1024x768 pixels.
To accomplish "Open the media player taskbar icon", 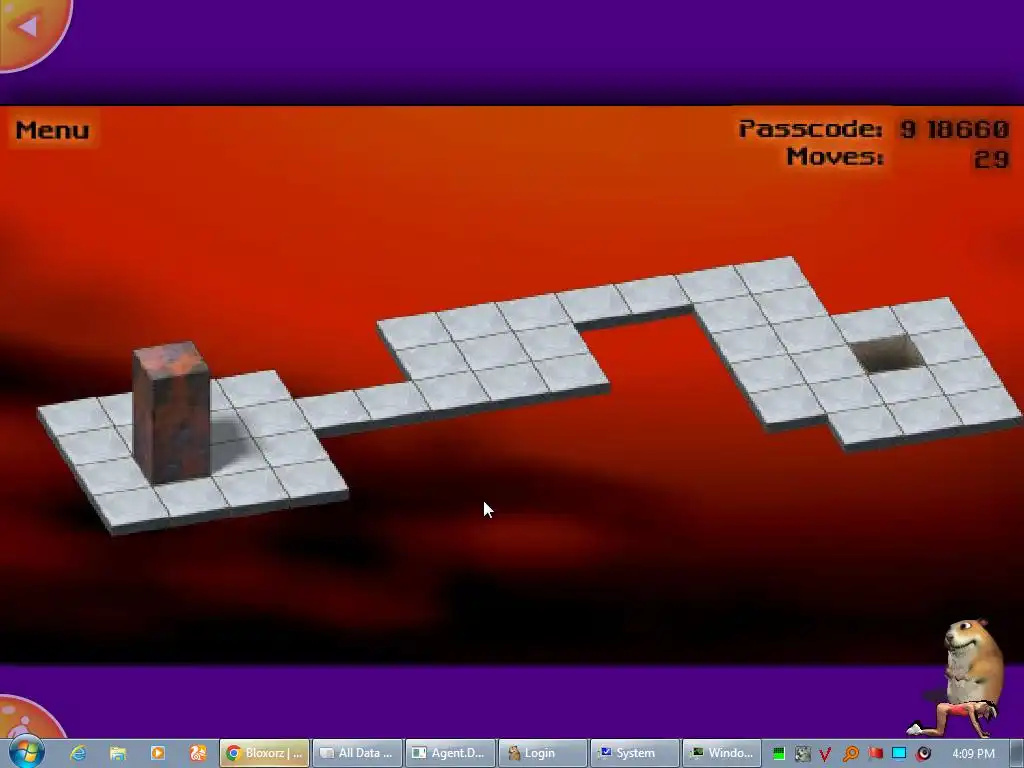I will click(157, 753).
